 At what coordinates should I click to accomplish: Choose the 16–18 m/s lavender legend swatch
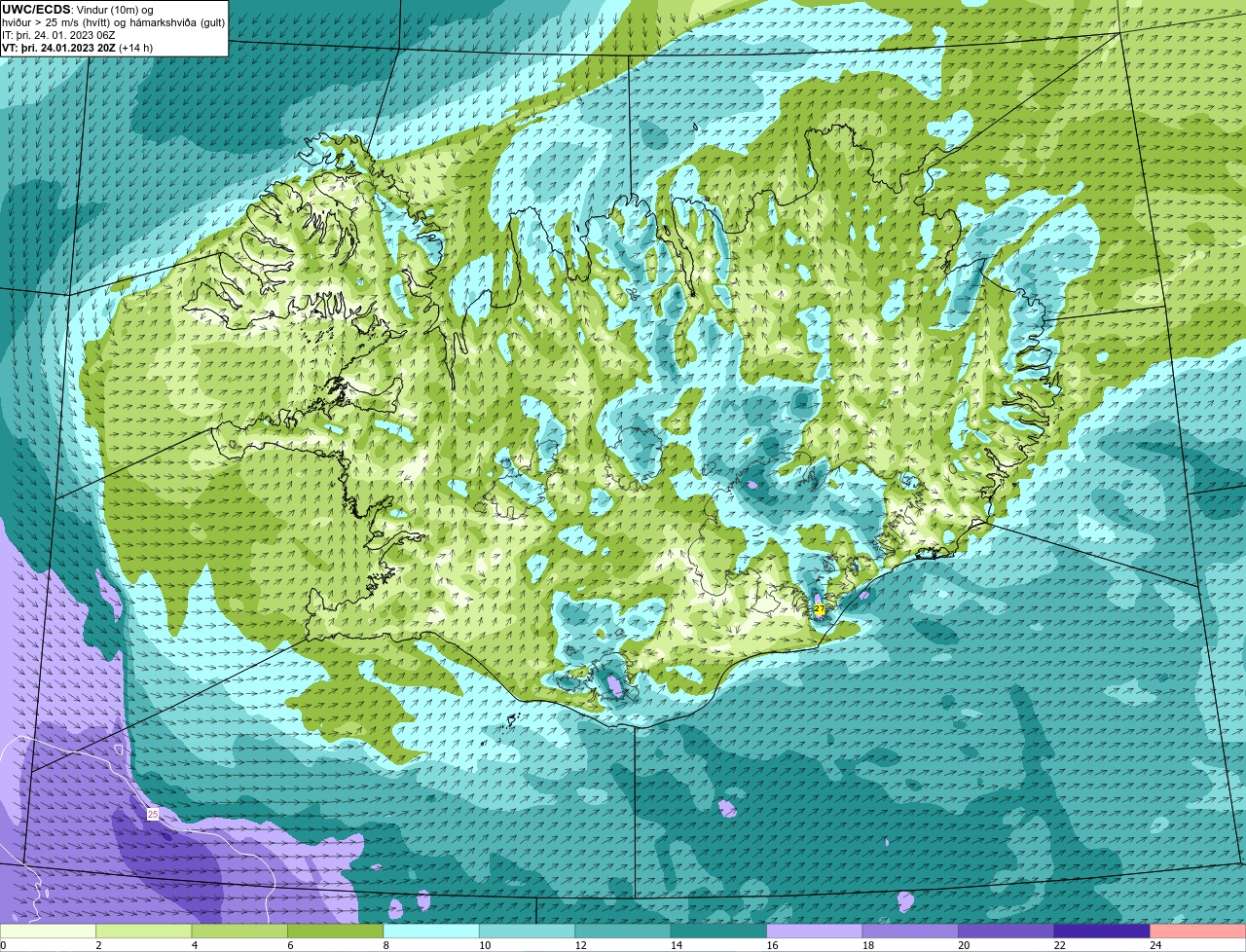(815, 931)
